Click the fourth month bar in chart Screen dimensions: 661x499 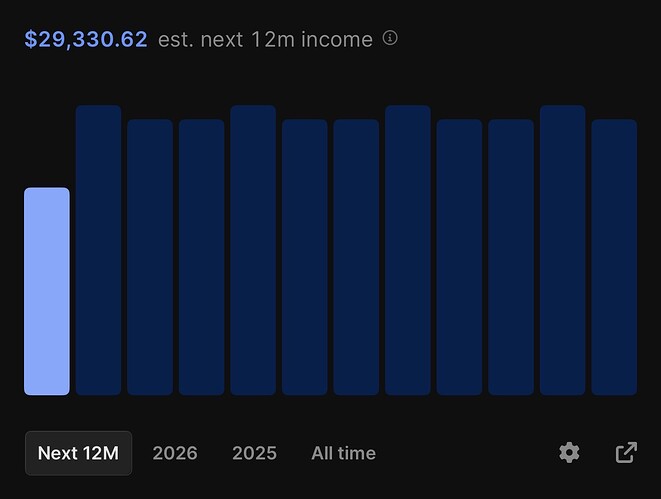coord(202,257)
